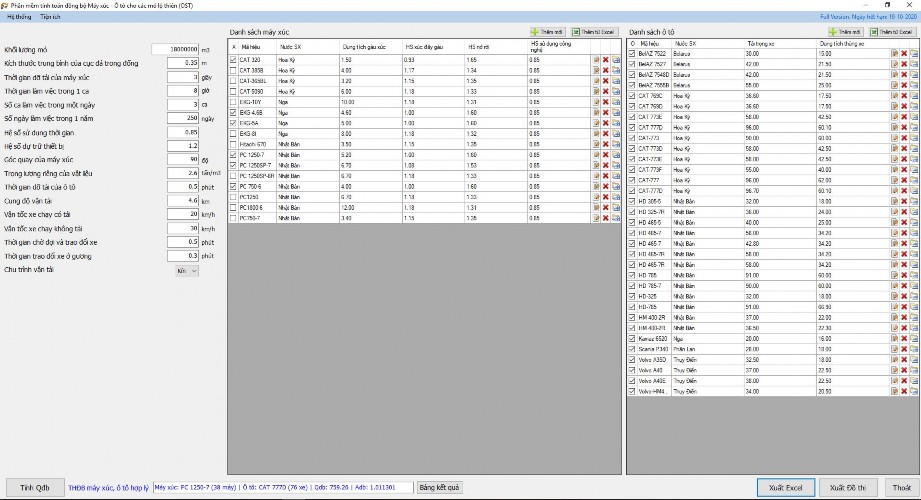Open the Chu trình vận tải dropdown

point(187,270)
